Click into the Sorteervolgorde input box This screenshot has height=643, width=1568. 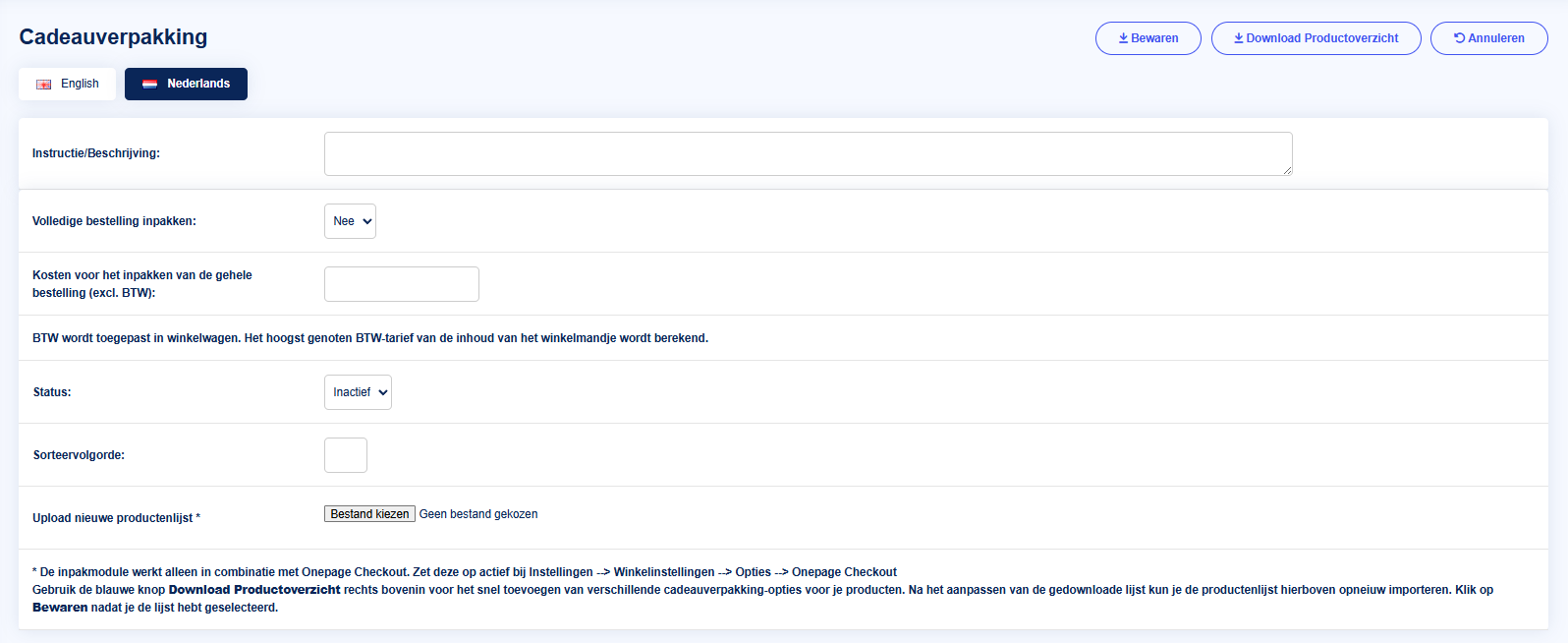pos(346,455)
